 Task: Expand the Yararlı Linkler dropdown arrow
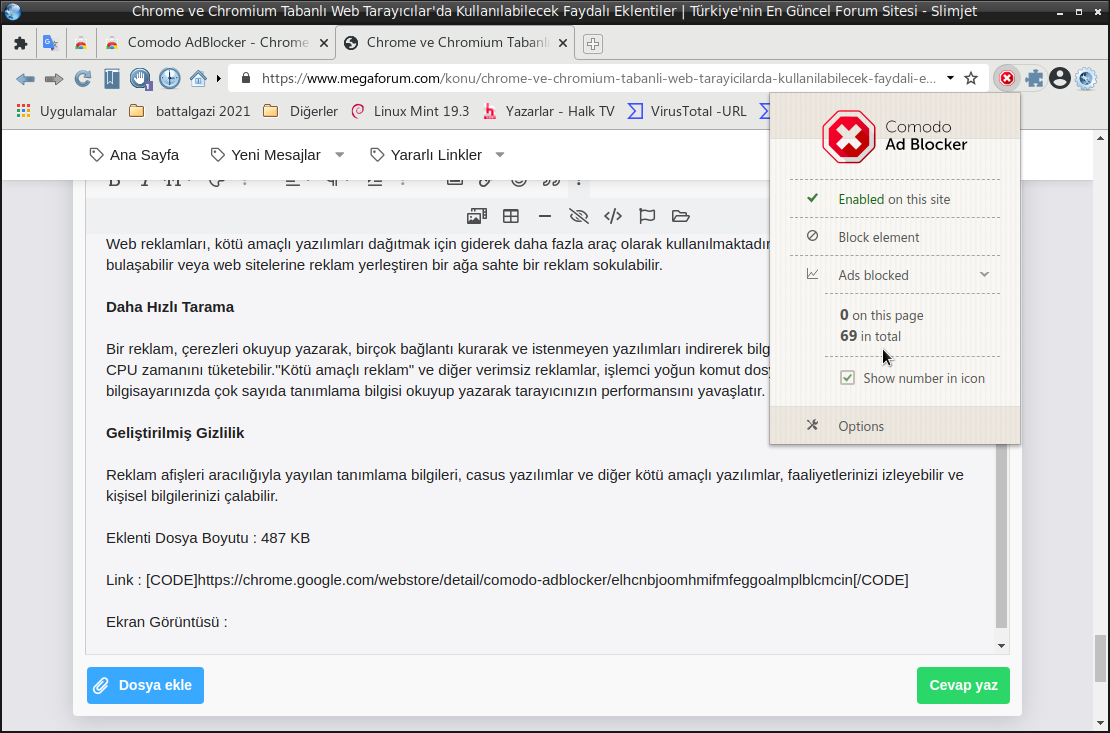pyautogui.click(x=500, y=155)
